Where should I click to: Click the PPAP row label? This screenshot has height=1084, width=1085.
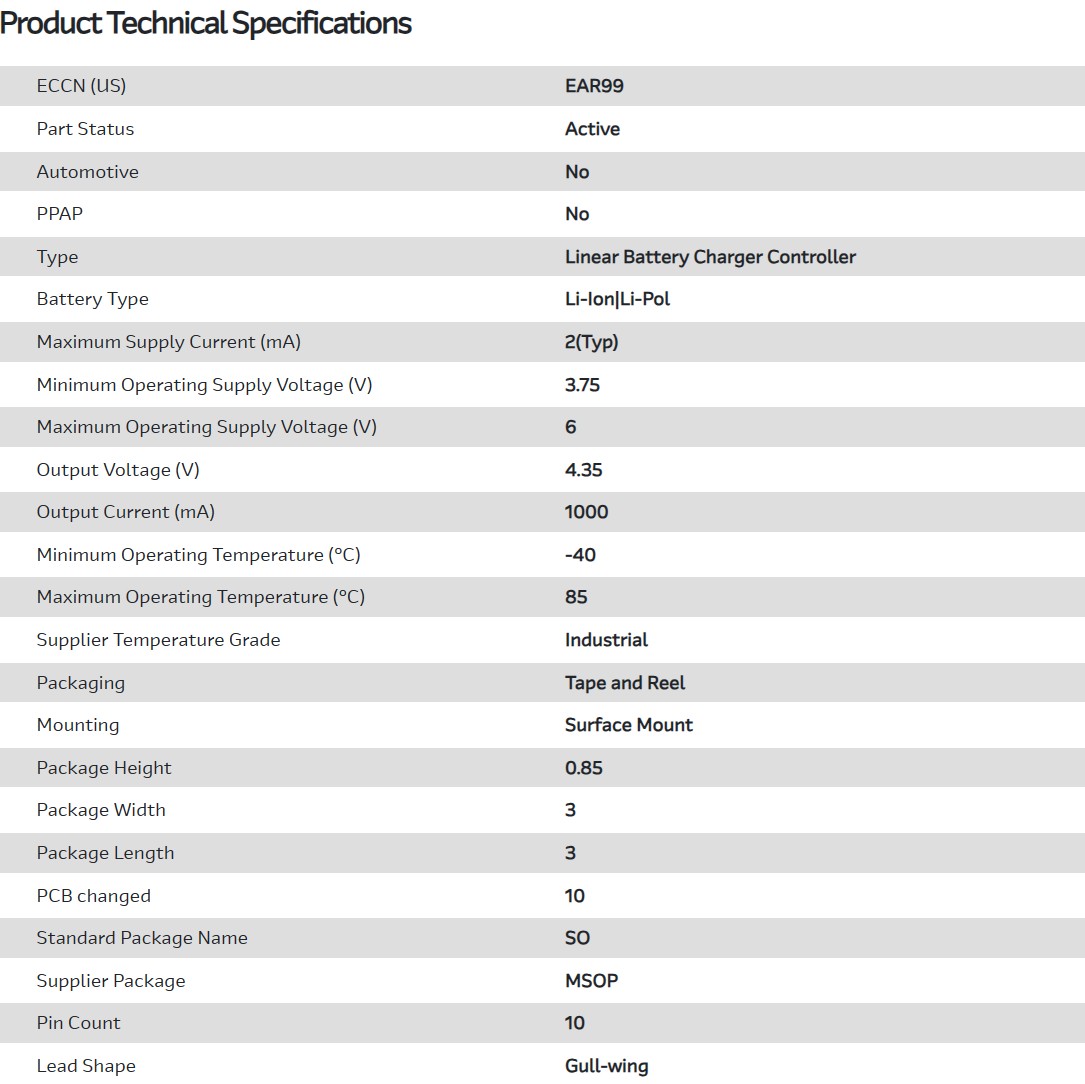tap(60, 214)
